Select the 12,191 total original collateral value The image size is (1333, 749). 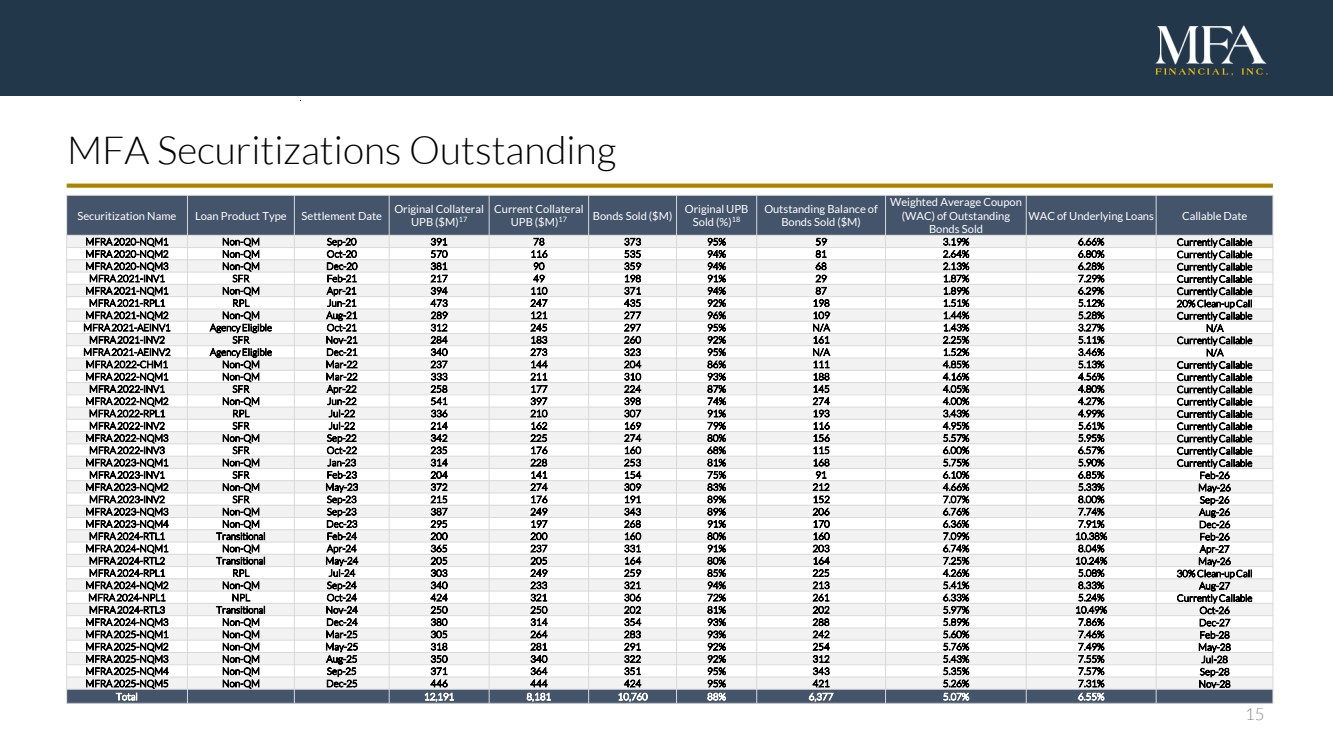pyautogui.click(x=438, y=697)
